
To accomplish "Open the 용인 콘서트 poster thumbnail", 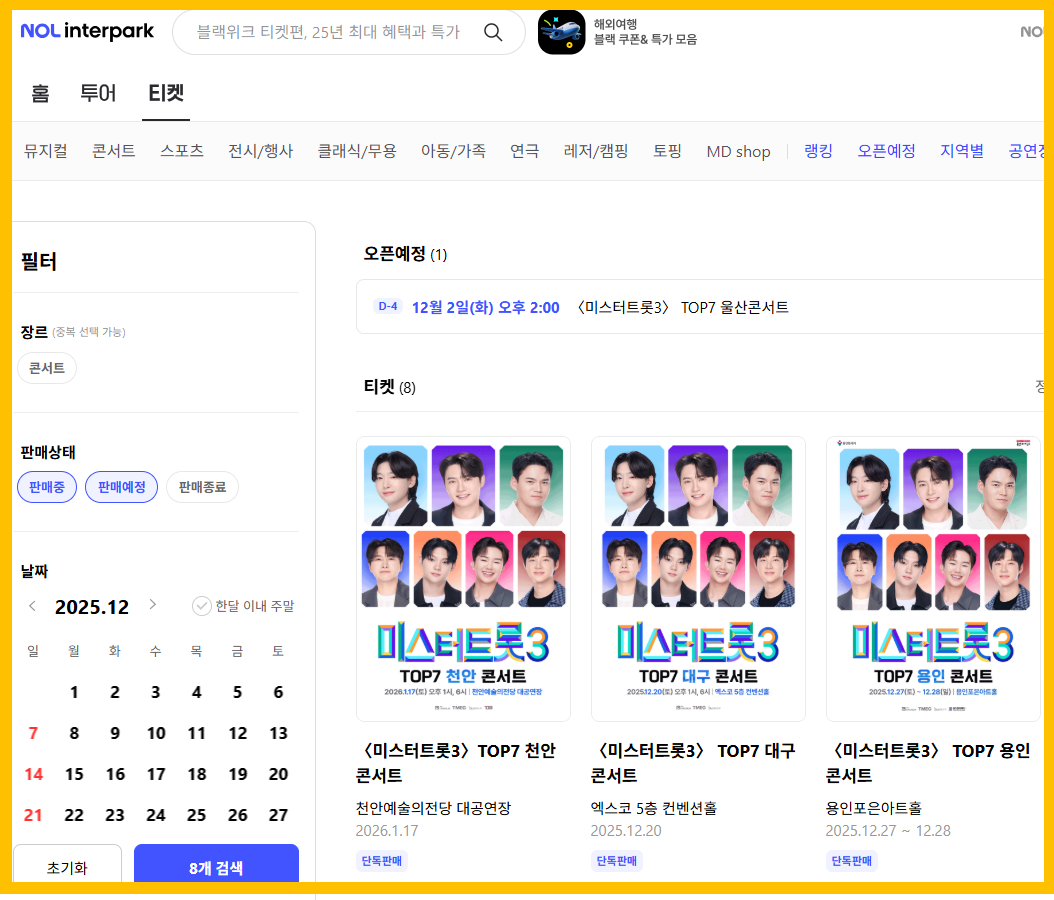I will [933, 579].
